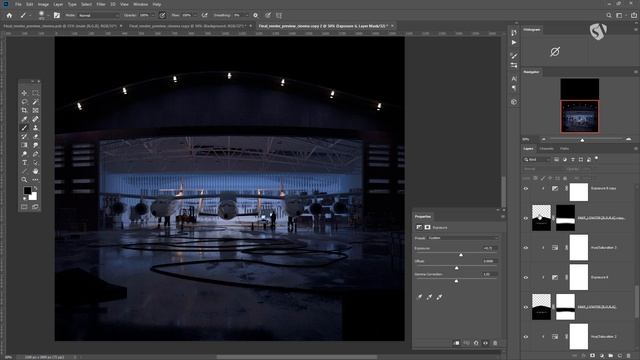Screen dimensions: 640x360
Task: Open the Filter menu
Action: [x=101, y=4]
